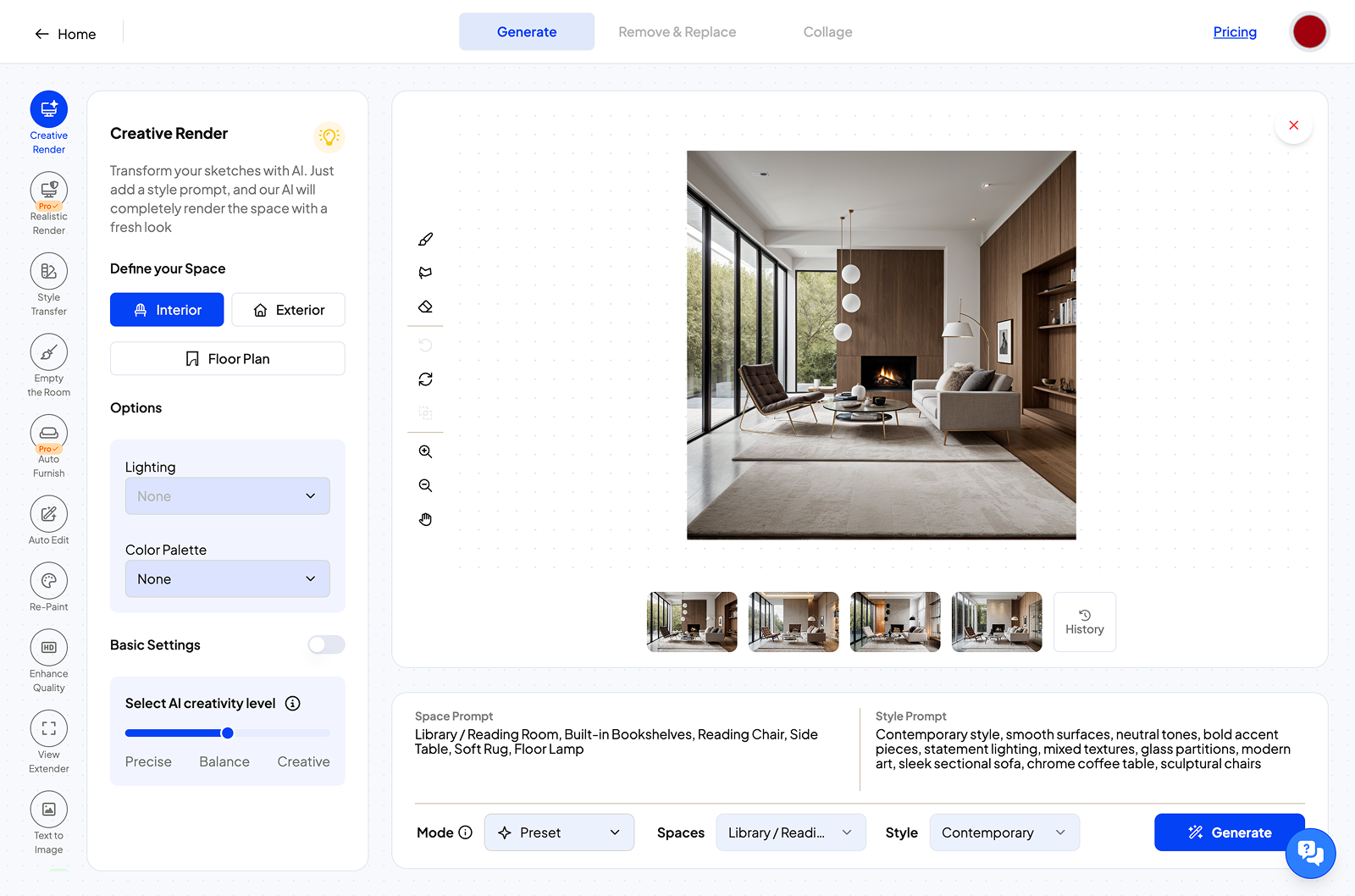Select the brush drawing tool

point(425,240)
